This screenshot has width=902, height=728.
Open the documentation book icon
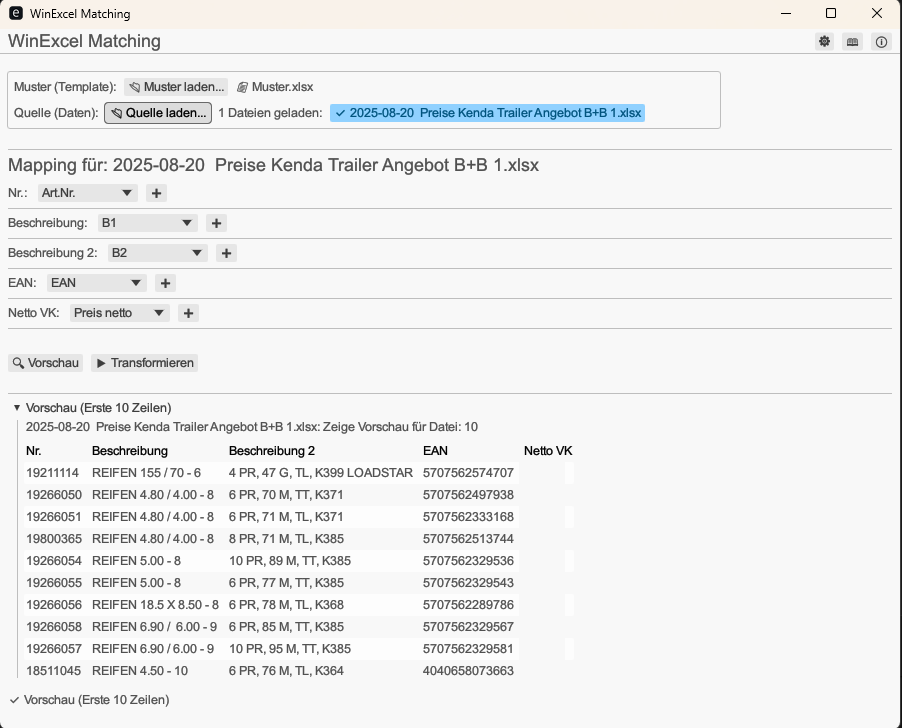851,41
